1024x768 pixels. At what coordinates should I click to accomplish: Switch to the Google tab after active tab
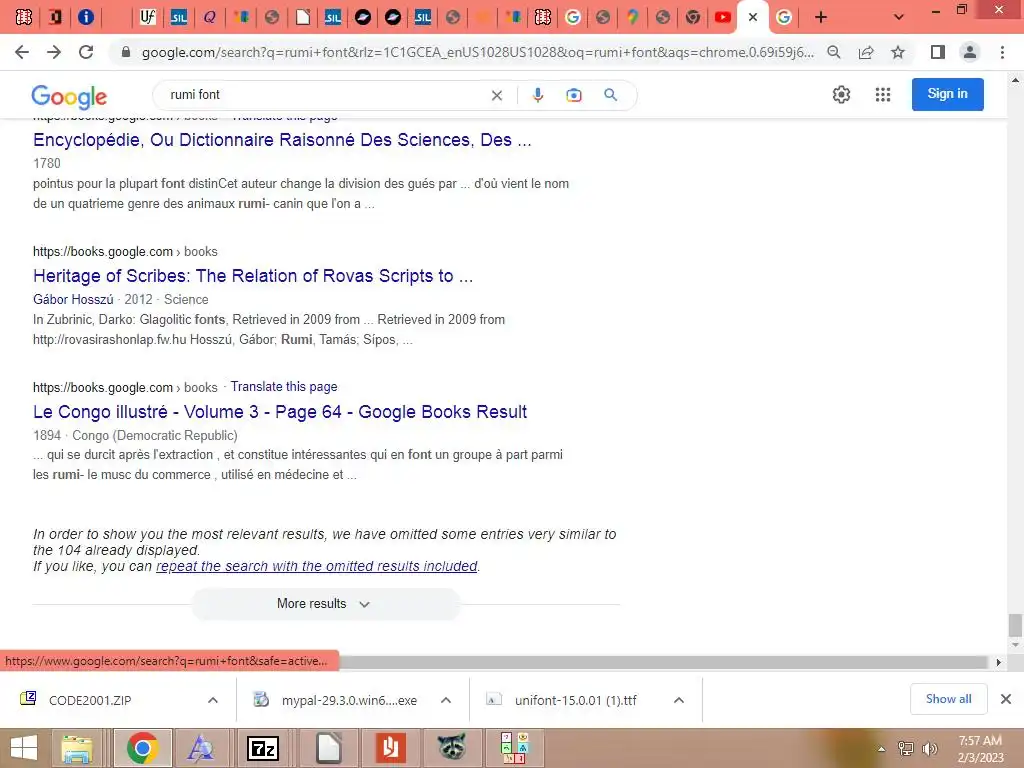tap(784, 18)
